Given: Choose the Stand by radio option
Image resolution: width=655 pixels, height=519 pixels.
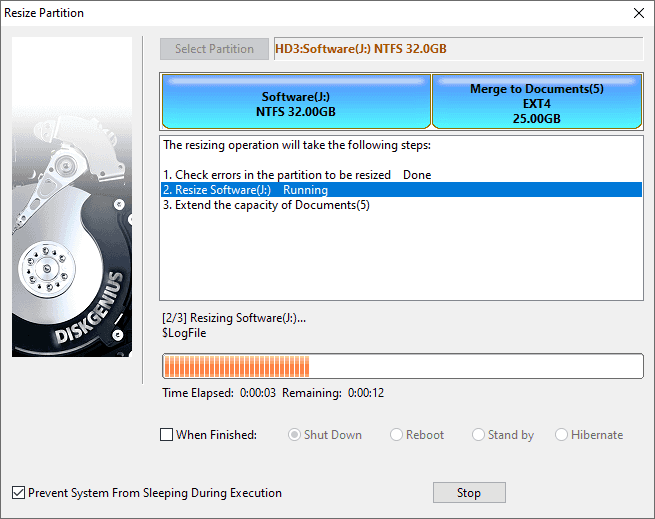Looking at the screenshot, I should click(x=479, y=435).
